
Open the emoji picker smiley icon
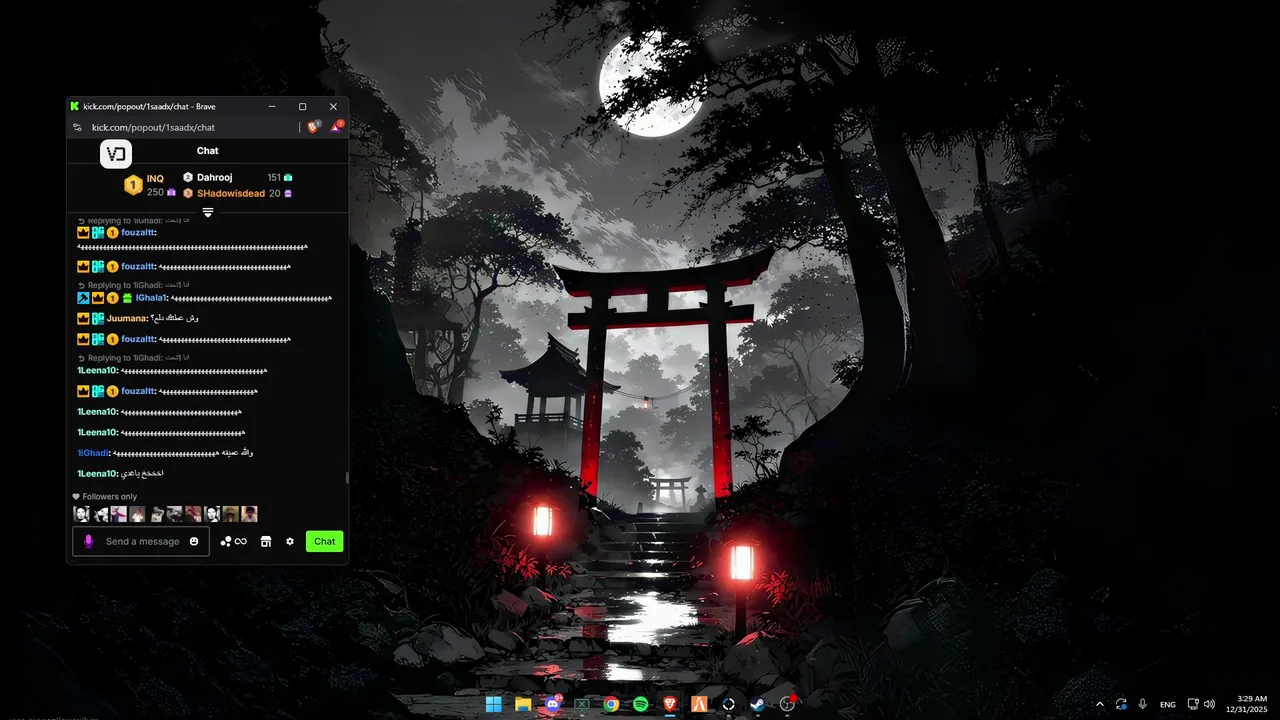[194, 541]
